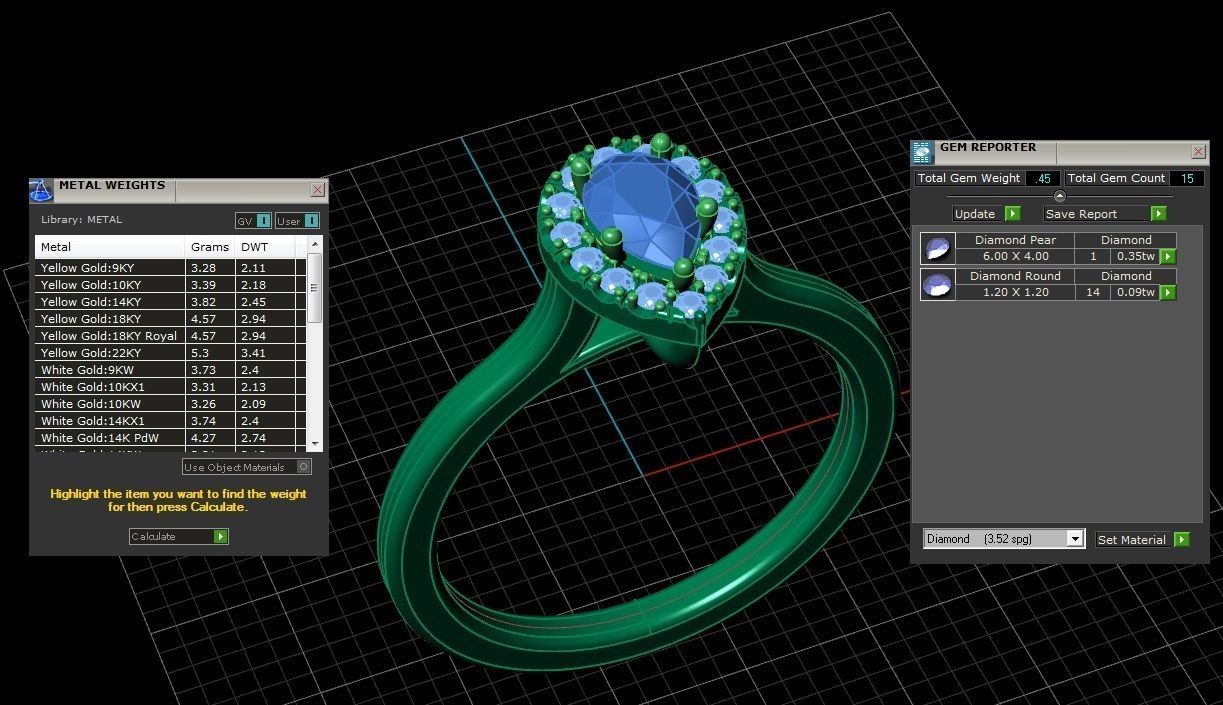Viewport: 1223px width, 705px height.
Task: Click the Total Gem Count value field
Action: [x=1186, y=178]
